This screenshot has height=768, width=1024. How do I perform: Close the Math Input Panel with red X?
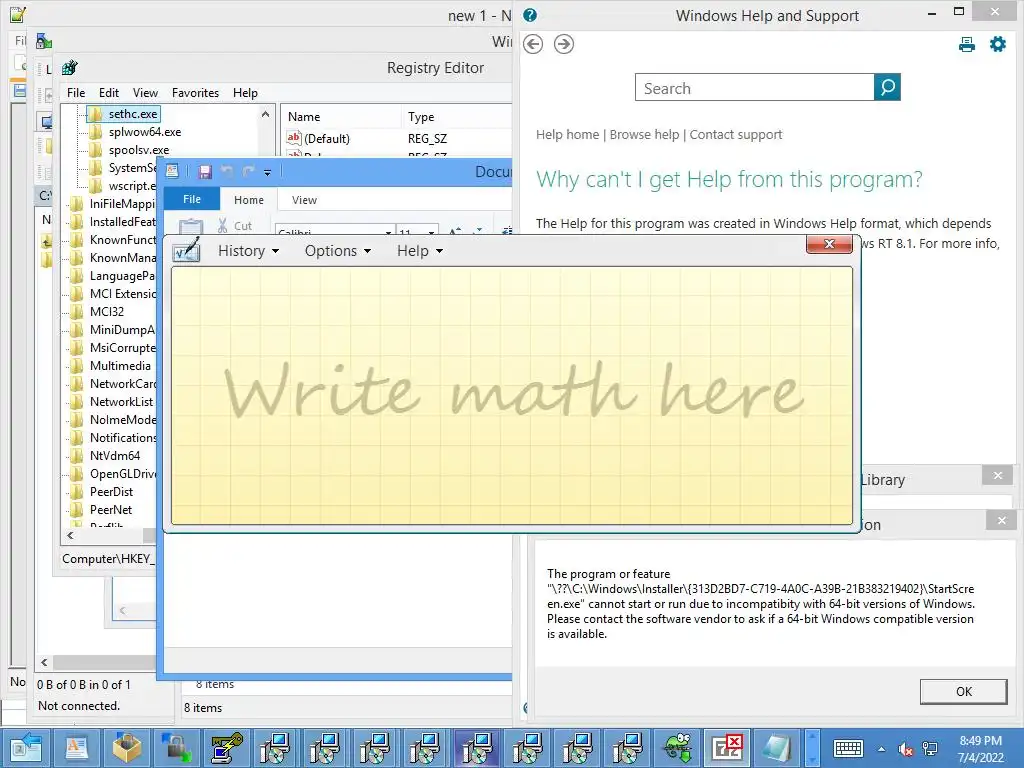[829, 244]
